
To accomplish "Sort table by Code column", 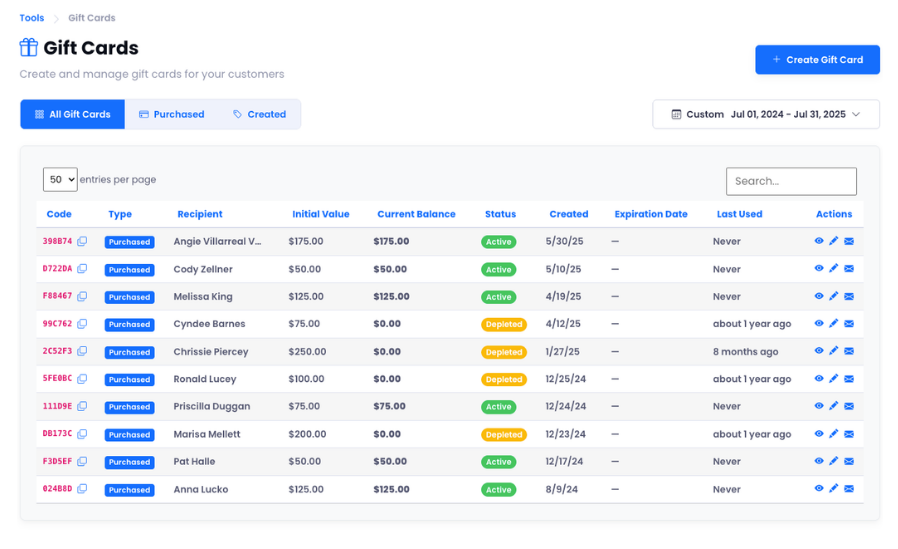I will [x=59, y=214].
